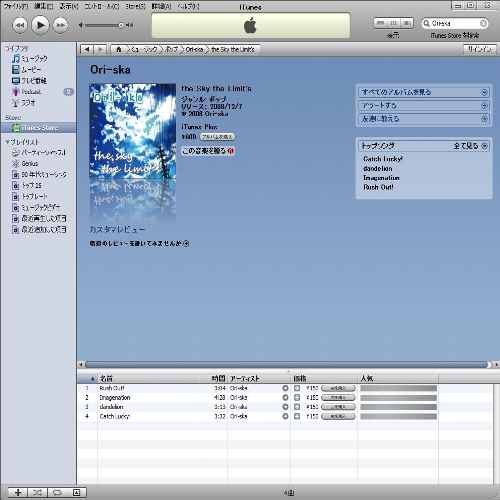Viewport: 500px width, 500px height.
Task: Sort by the Name column header
Action: (149, 378)
